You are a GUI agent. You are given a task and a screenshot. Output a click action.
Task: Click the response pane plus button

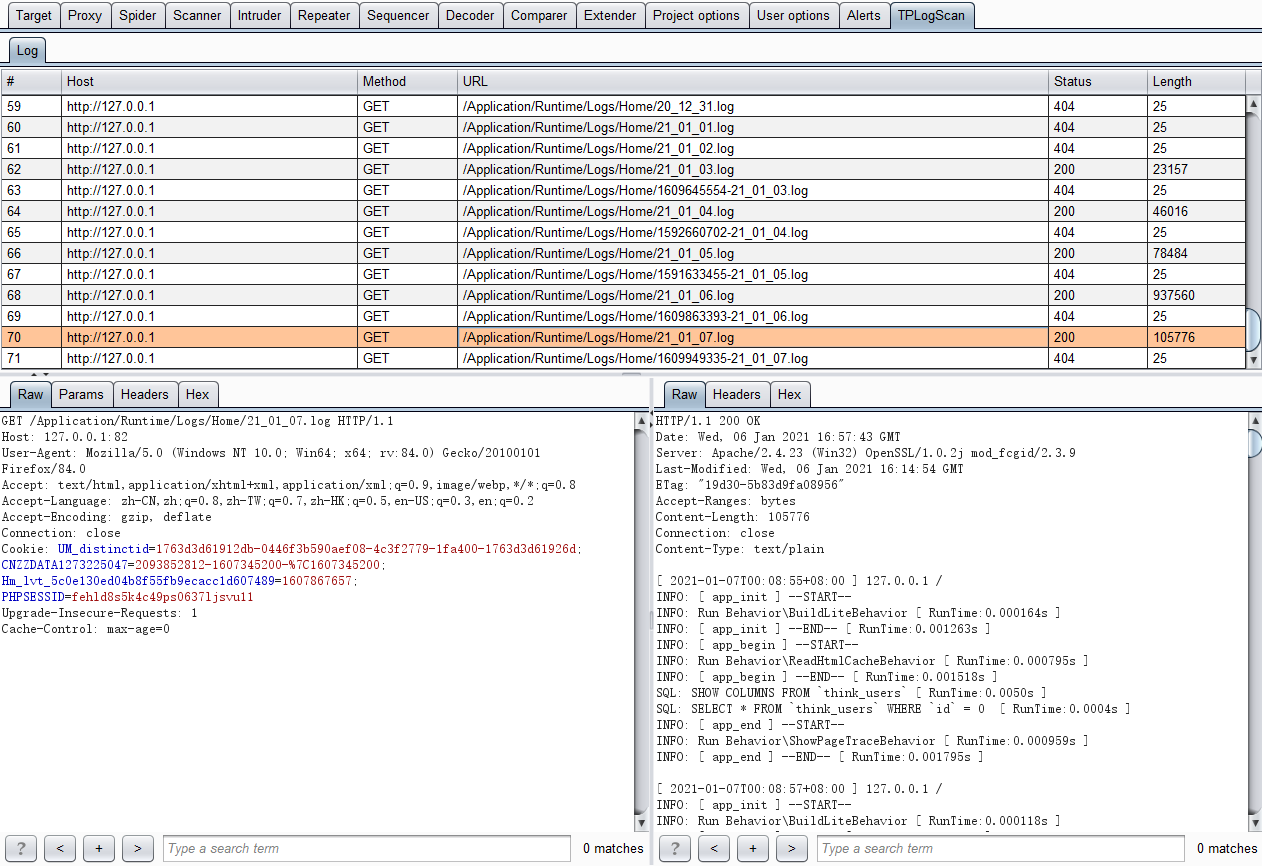coord(753,848)
